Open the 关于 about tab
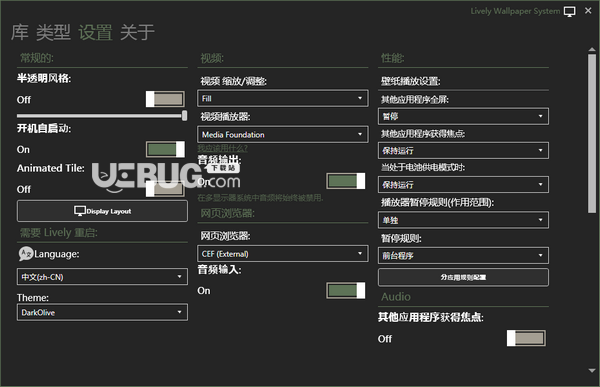 (137, 32)
